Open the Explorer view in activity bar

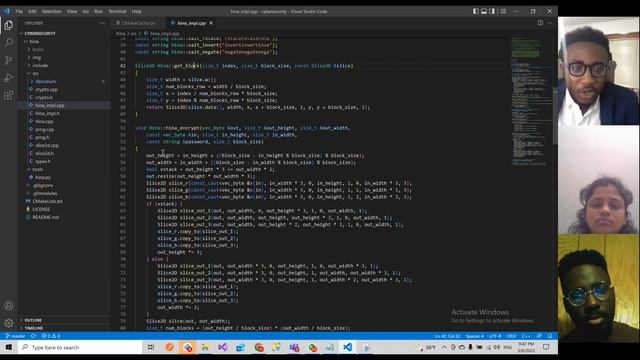9,25
